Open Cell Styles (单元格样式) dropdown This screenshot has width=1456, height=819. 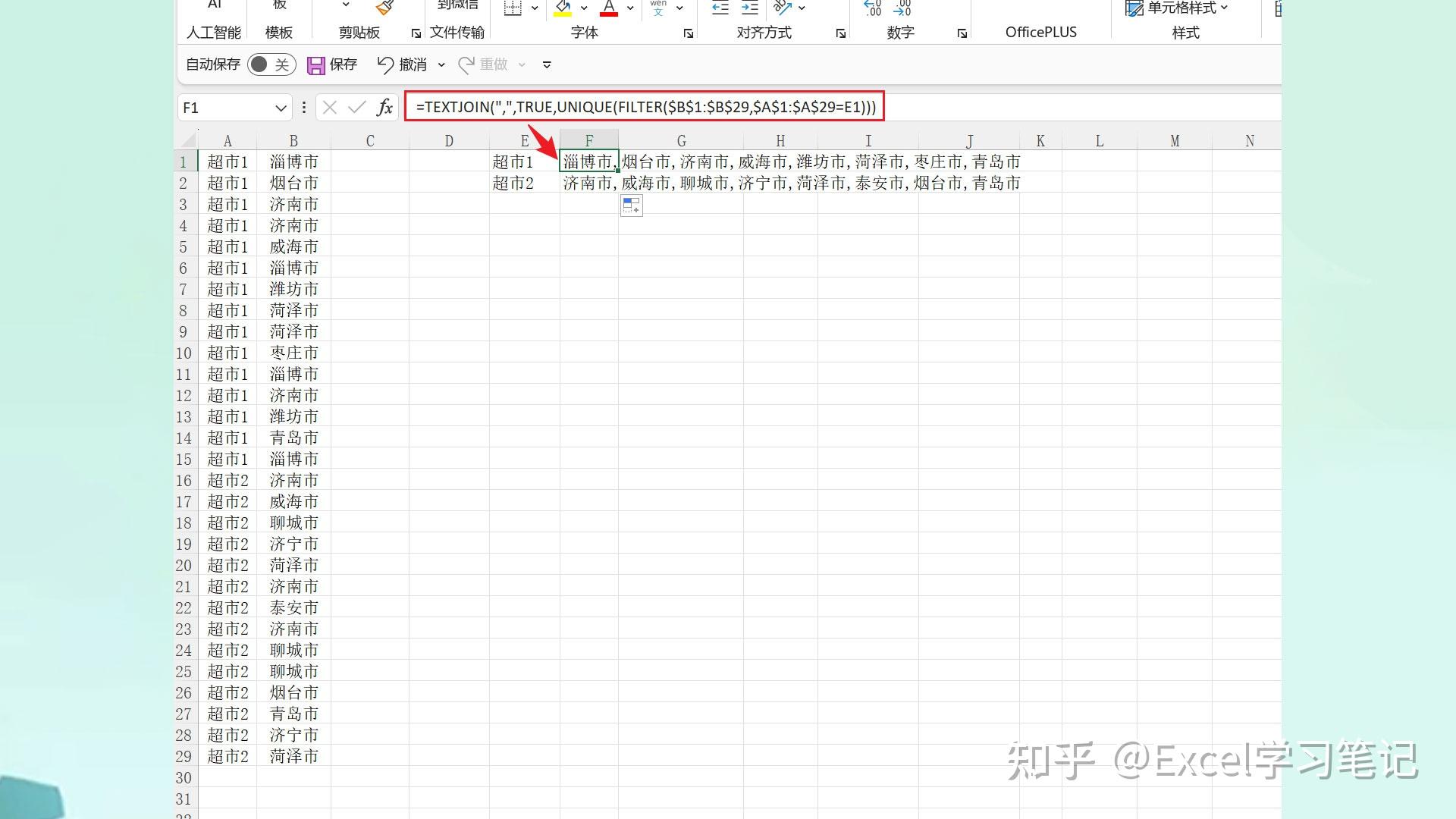click(1177, 8)
